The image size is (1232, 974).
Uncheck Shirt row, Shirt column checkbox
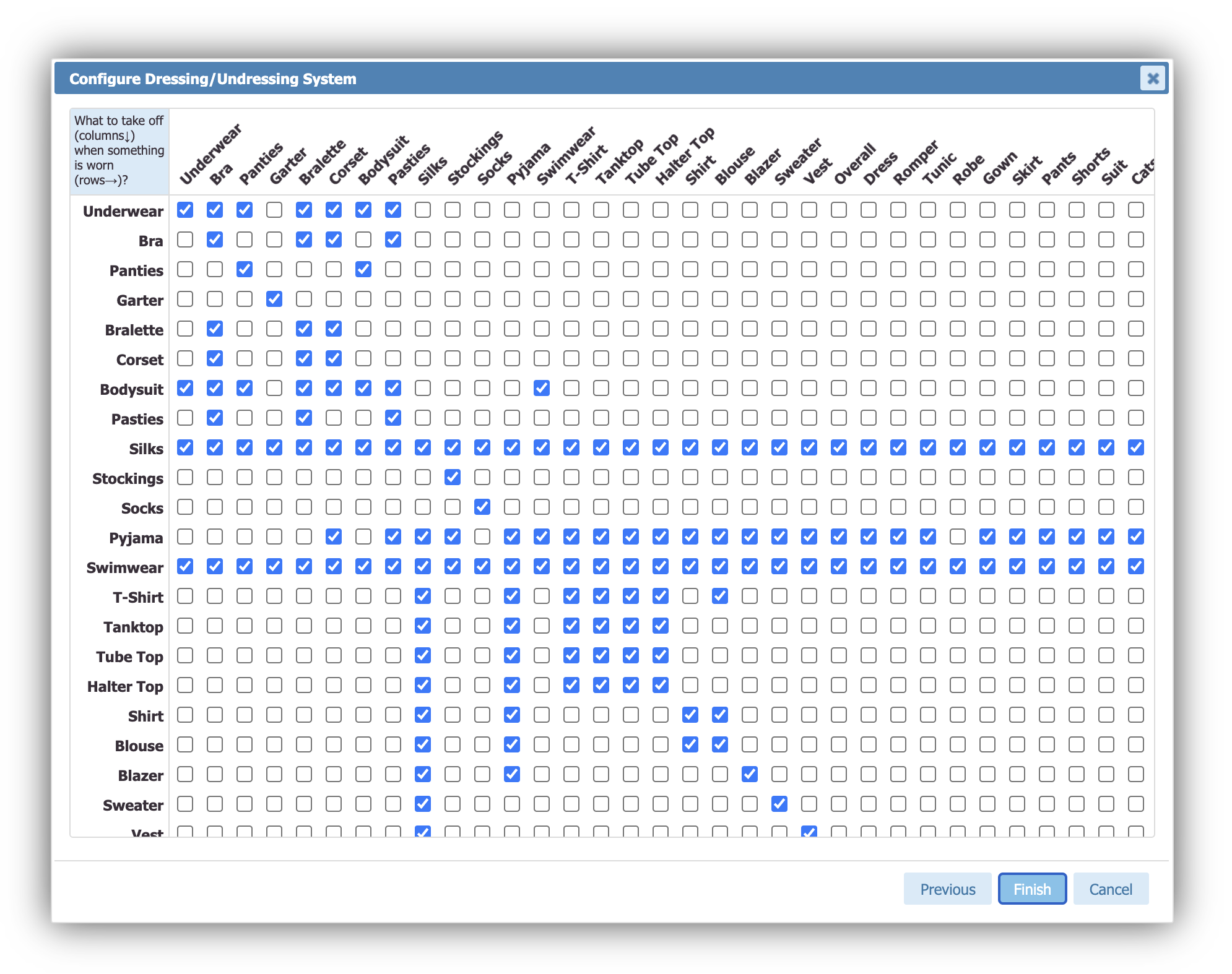click(690, 715)
